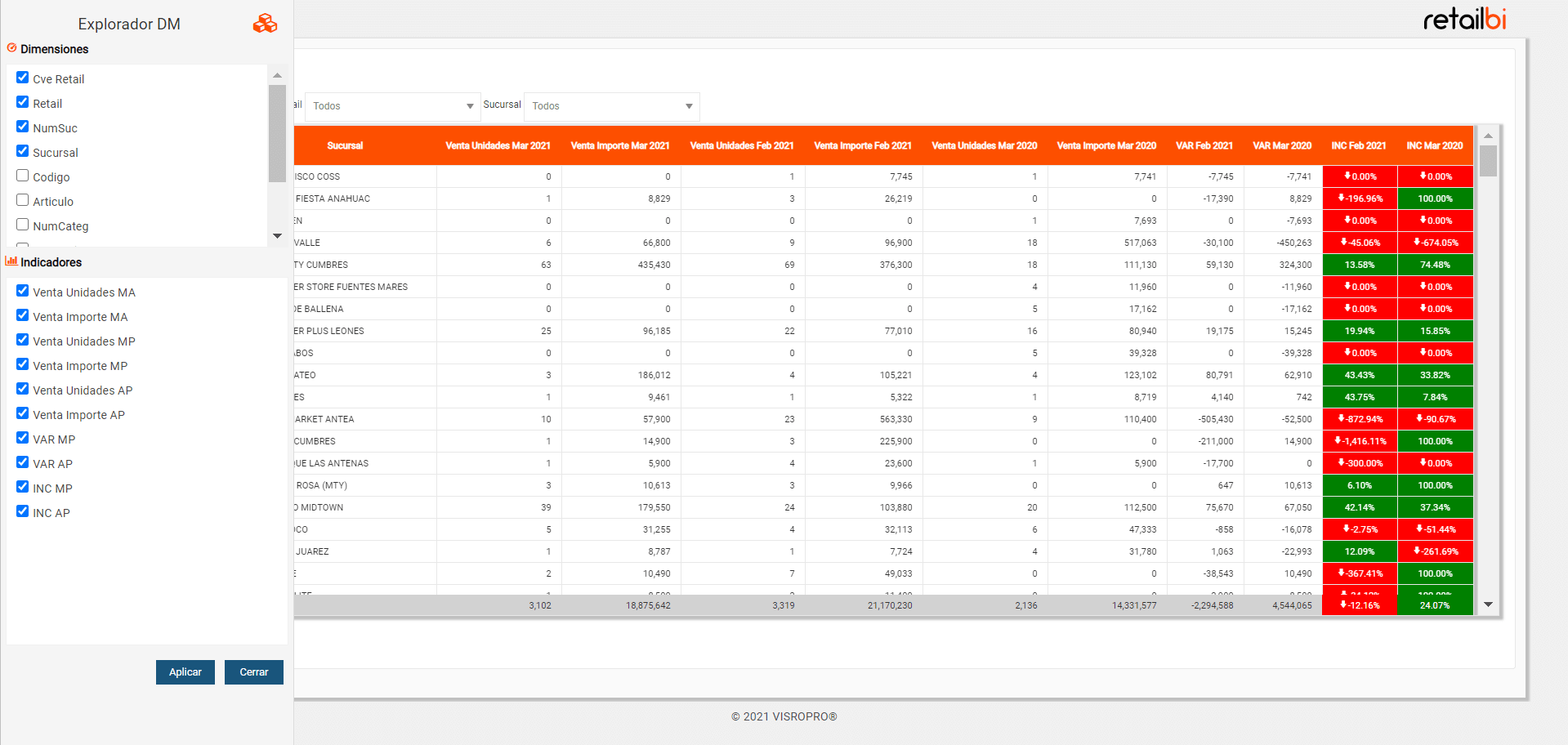Open the Retail filter dropdown
The height and width of the screenshot is (745, 1568).
tap(391, 105)
